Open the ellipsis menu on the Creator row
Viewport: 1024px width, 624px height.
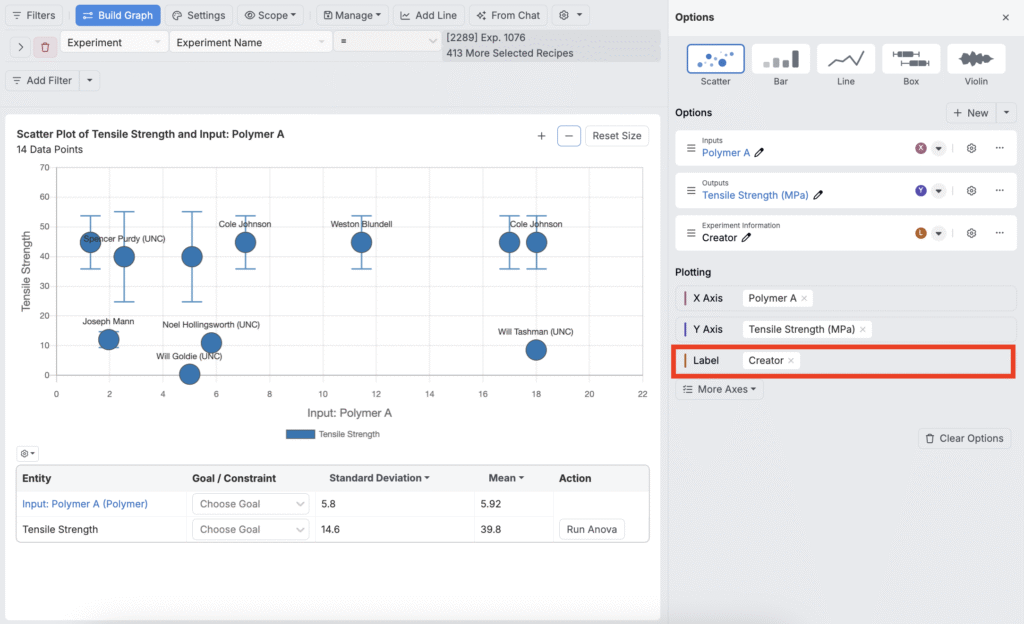[999, 233]
